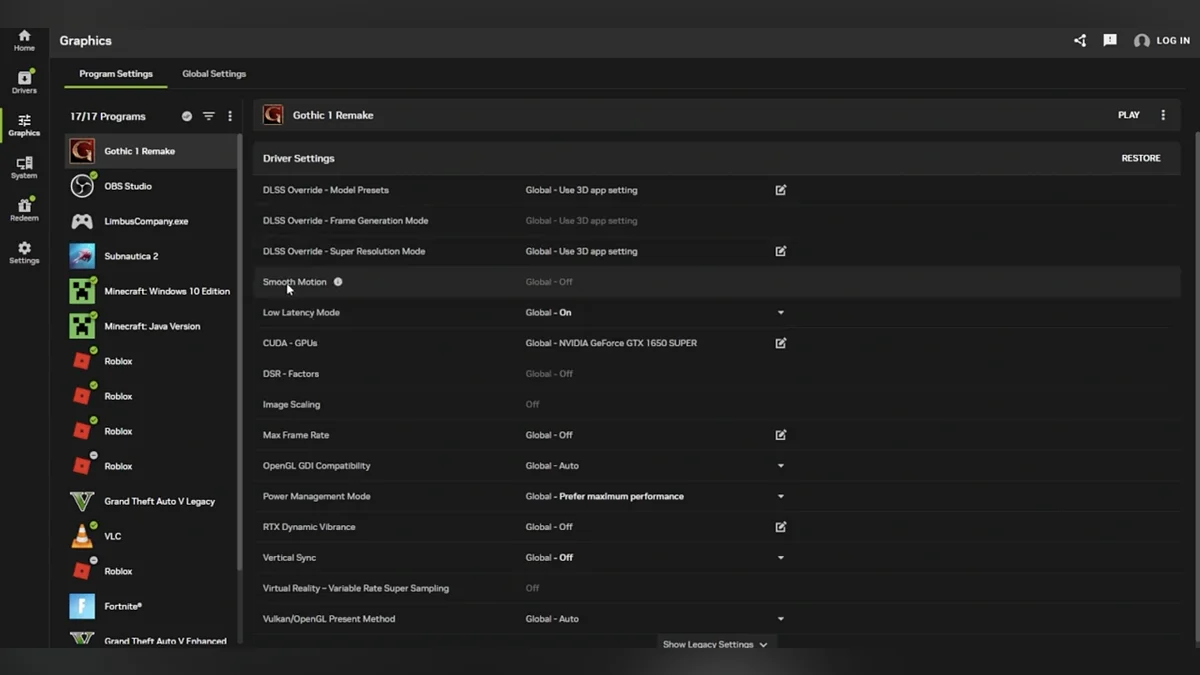Expand Power Management Mode dropdown
1200x675 pixels.
(x=781, y=496)
